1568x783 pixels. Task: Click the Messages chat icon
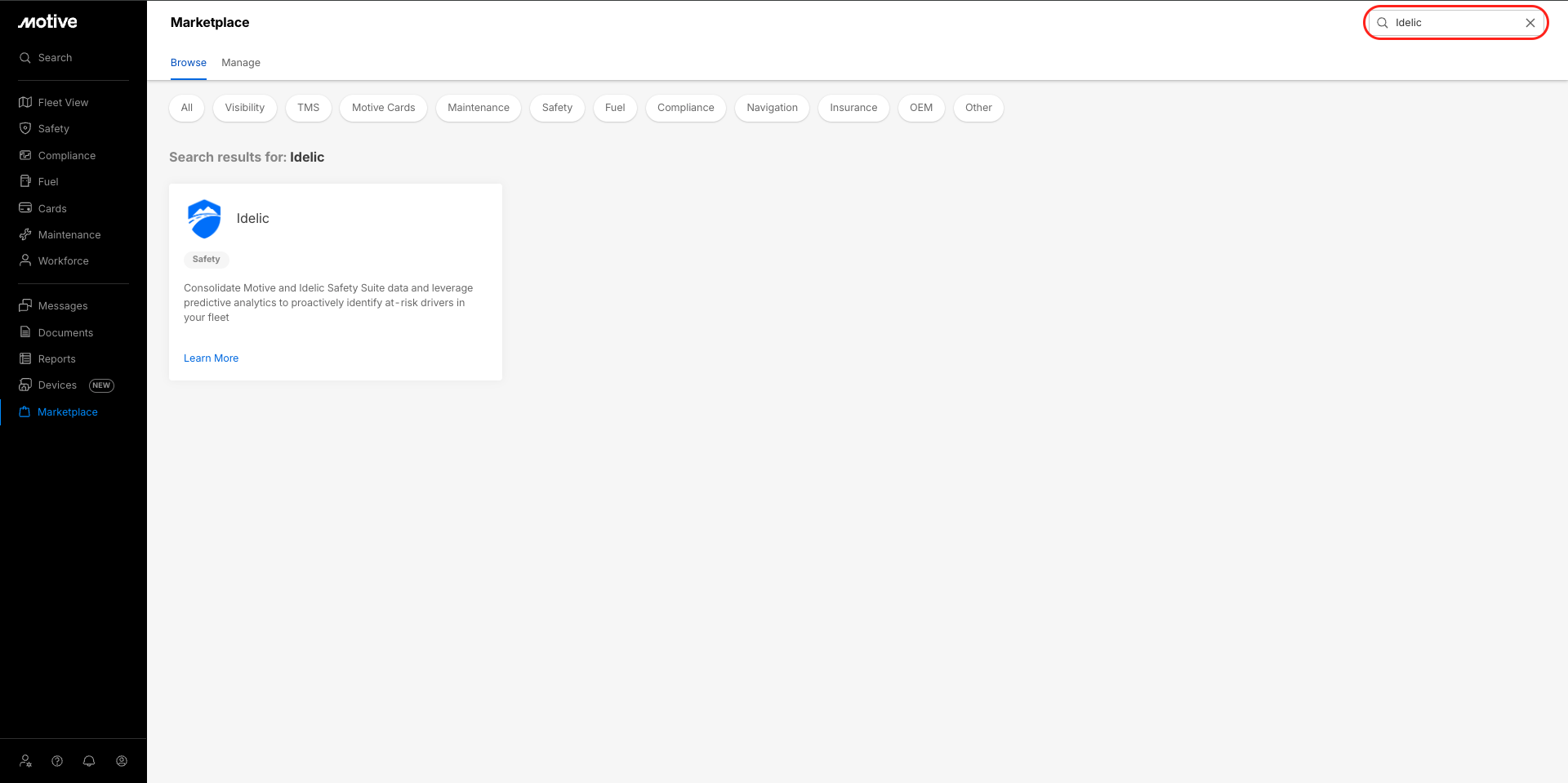[x=25, y=305]
